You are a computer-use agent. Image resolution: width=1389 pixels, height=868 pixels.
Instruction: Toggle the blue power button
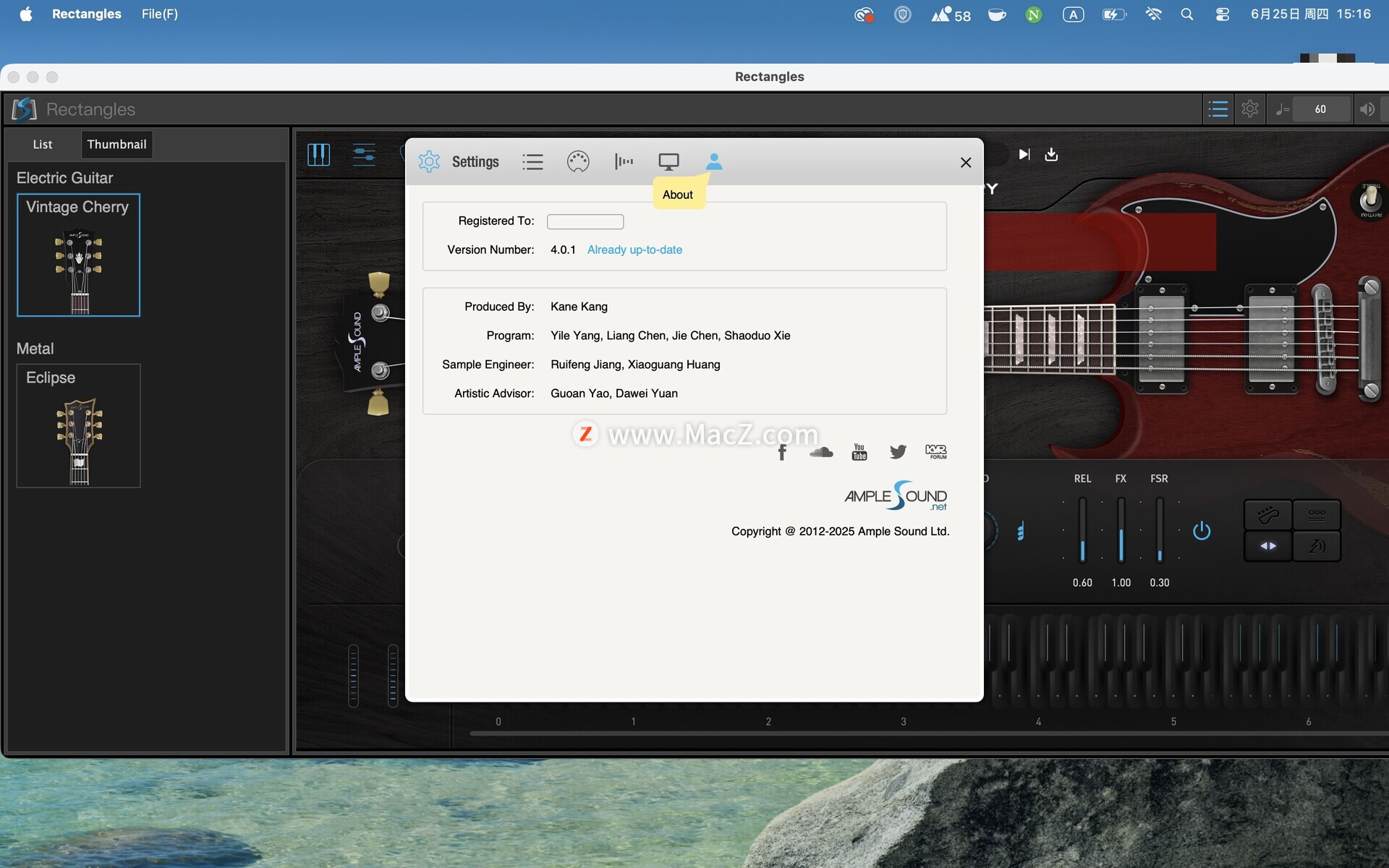1202,531
